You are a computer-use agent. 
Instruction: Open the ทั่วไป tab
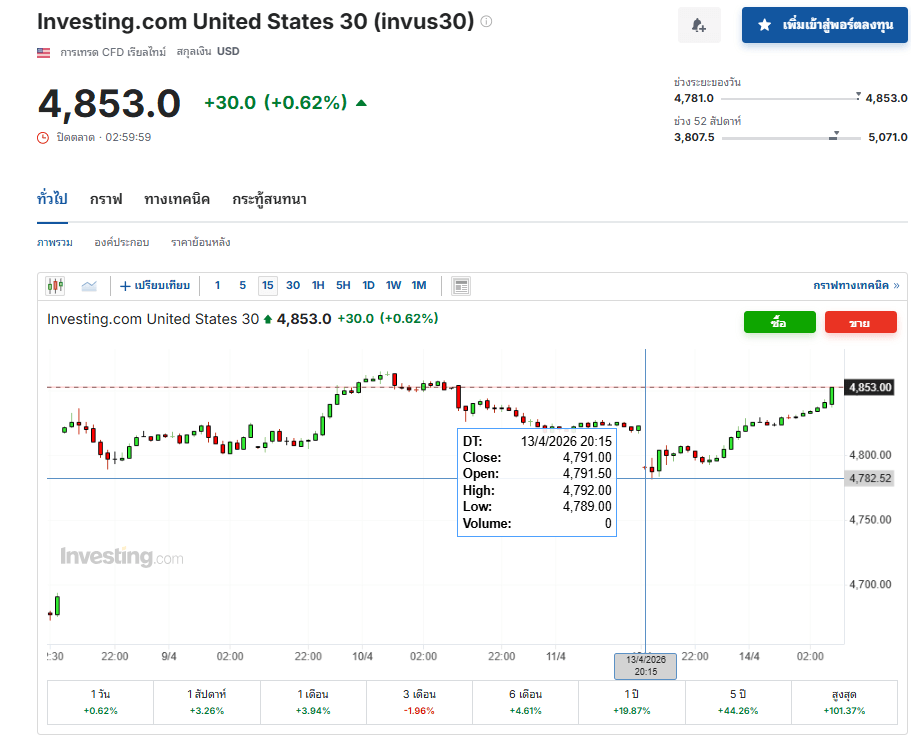coord(52,199)
